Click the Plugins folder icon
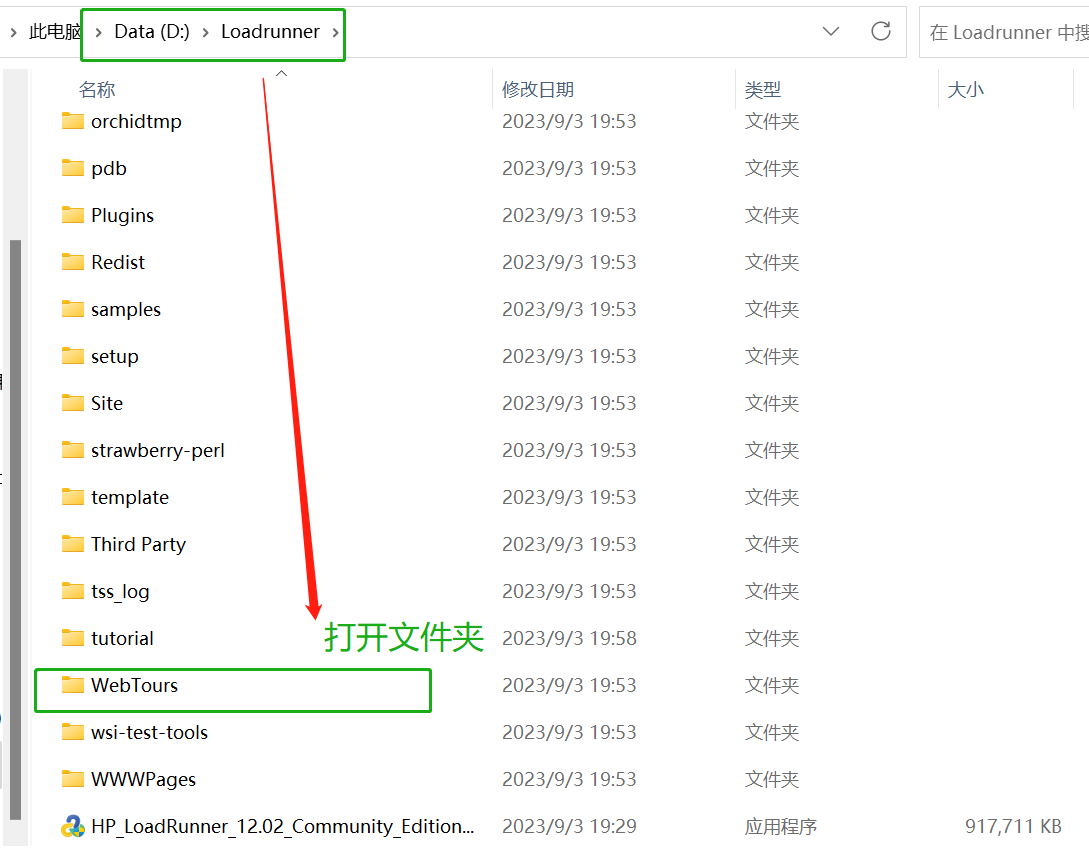Image resolution: width=1089 pixels, height=860 pixels. (72, 215)
